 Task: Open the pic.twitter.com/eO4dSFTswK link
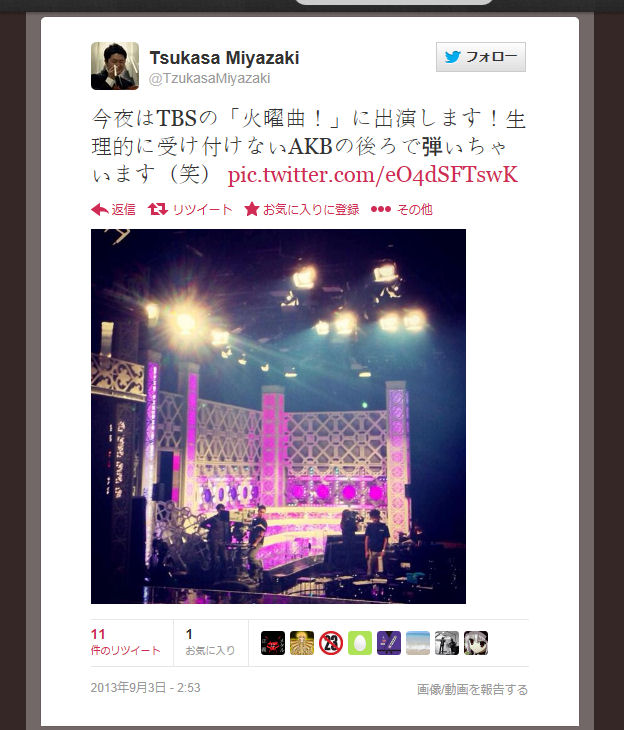tap(373, 175)
